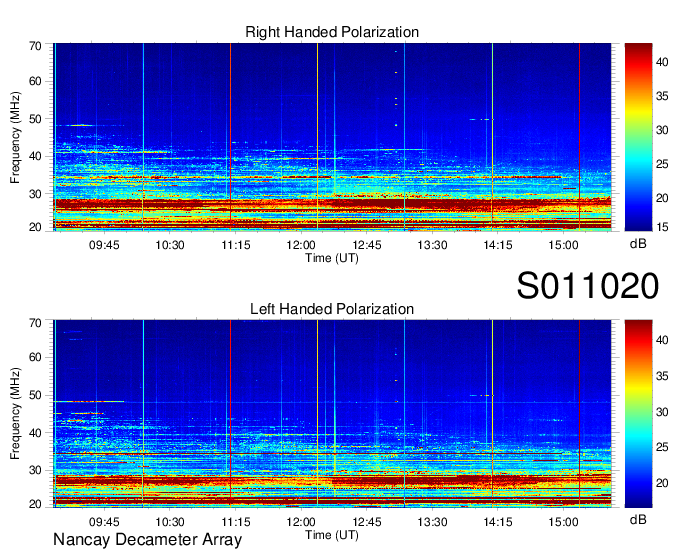
Task: Click 09:45 tick on Right Handed time axis
Action: [x=104, y=245]
